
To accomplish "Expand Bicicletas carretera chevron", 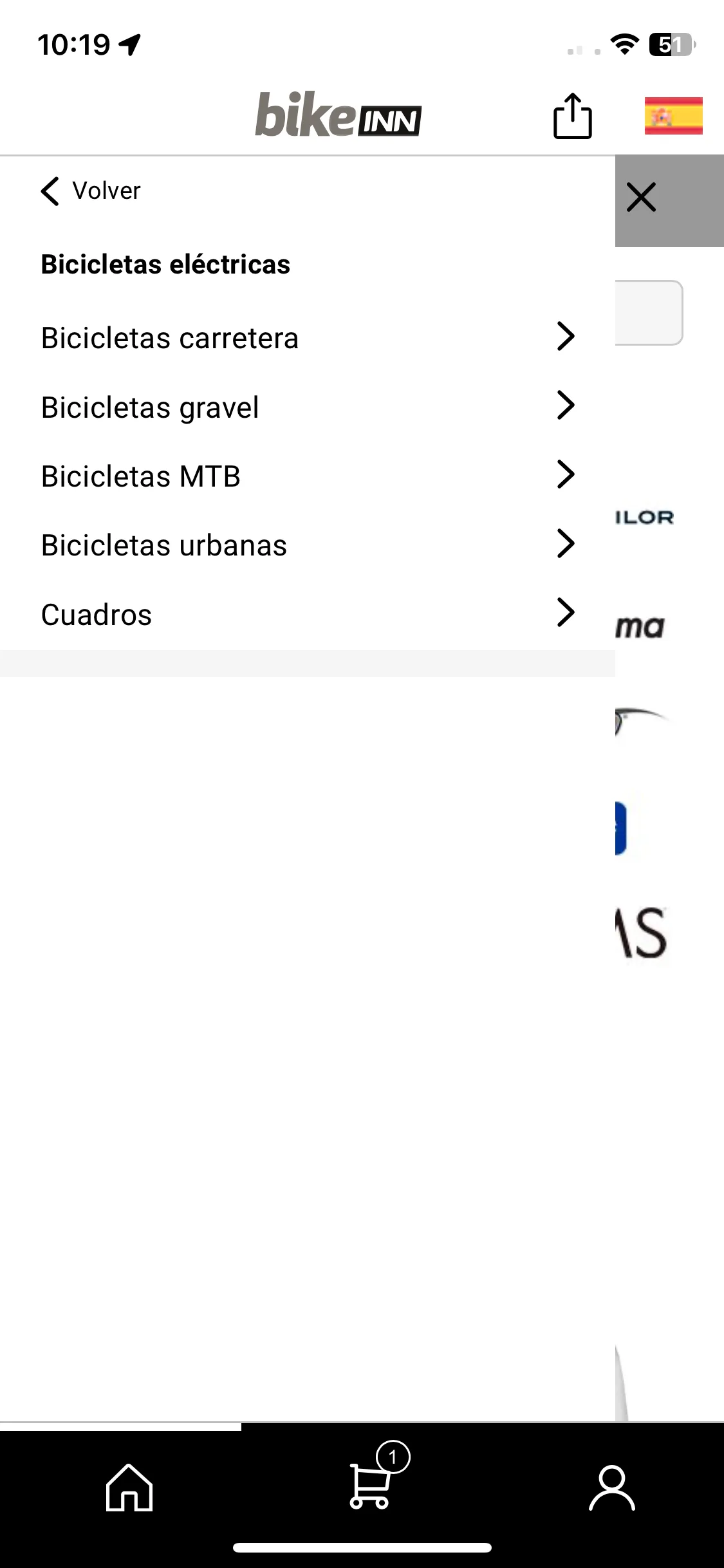I will coord(565,336).
